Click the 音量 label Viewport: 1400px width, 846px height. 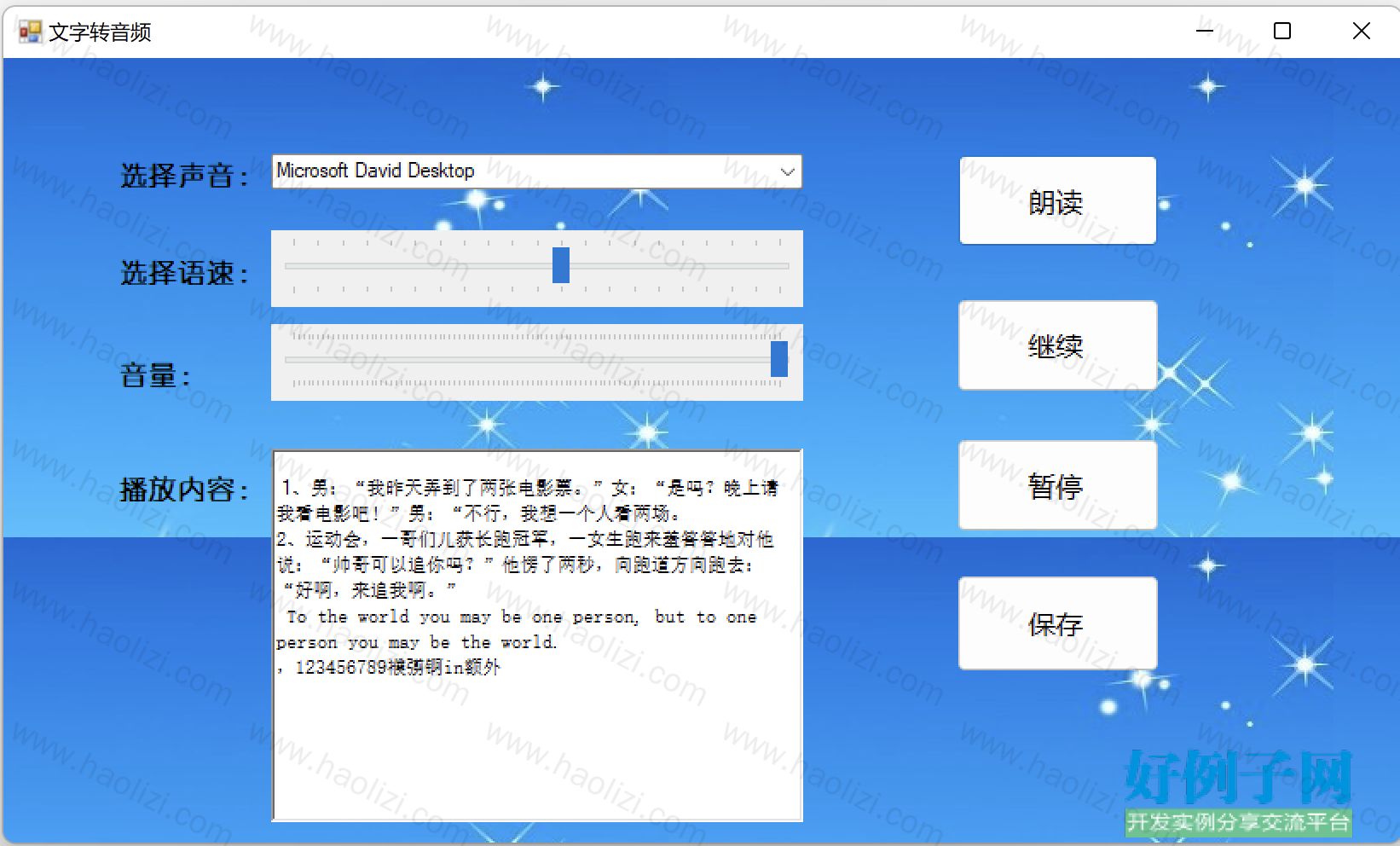154,374
